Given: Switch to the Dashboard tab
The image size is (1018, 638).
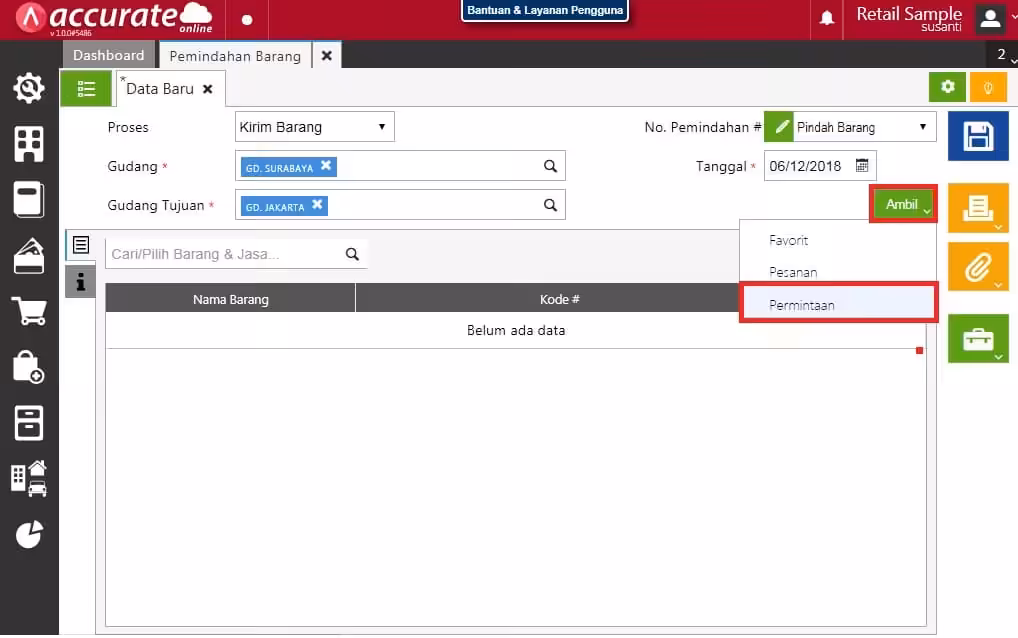Looking at the screenshot, I should coord(108,55).
